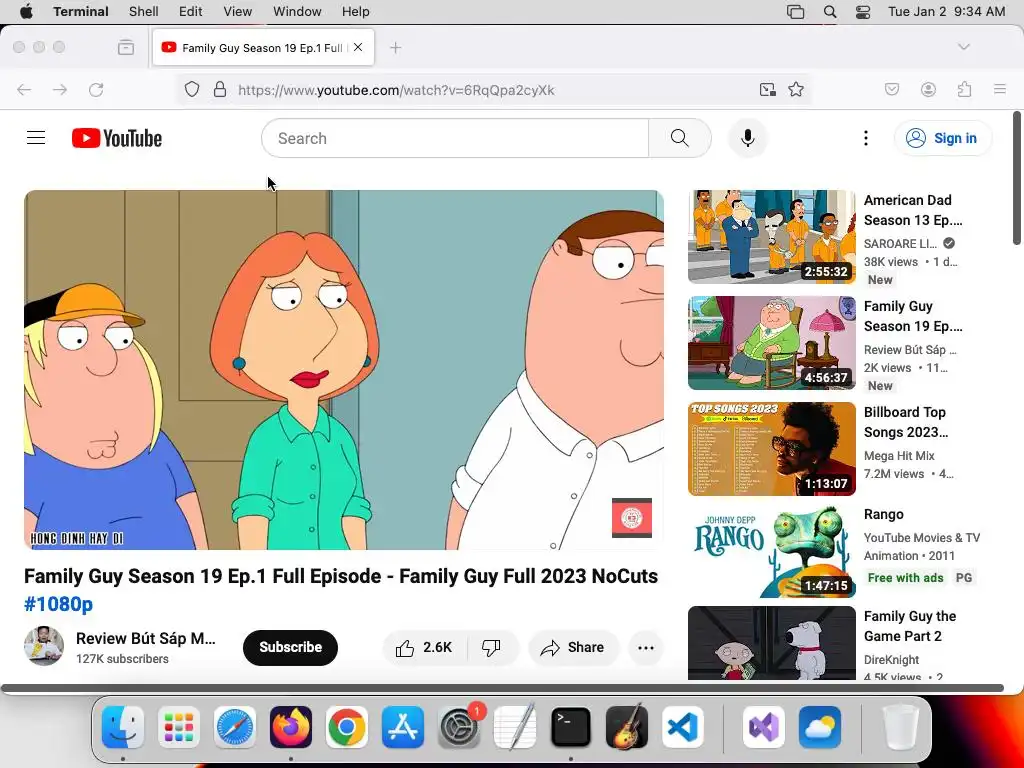Click into the YouTube Search field

455,138
